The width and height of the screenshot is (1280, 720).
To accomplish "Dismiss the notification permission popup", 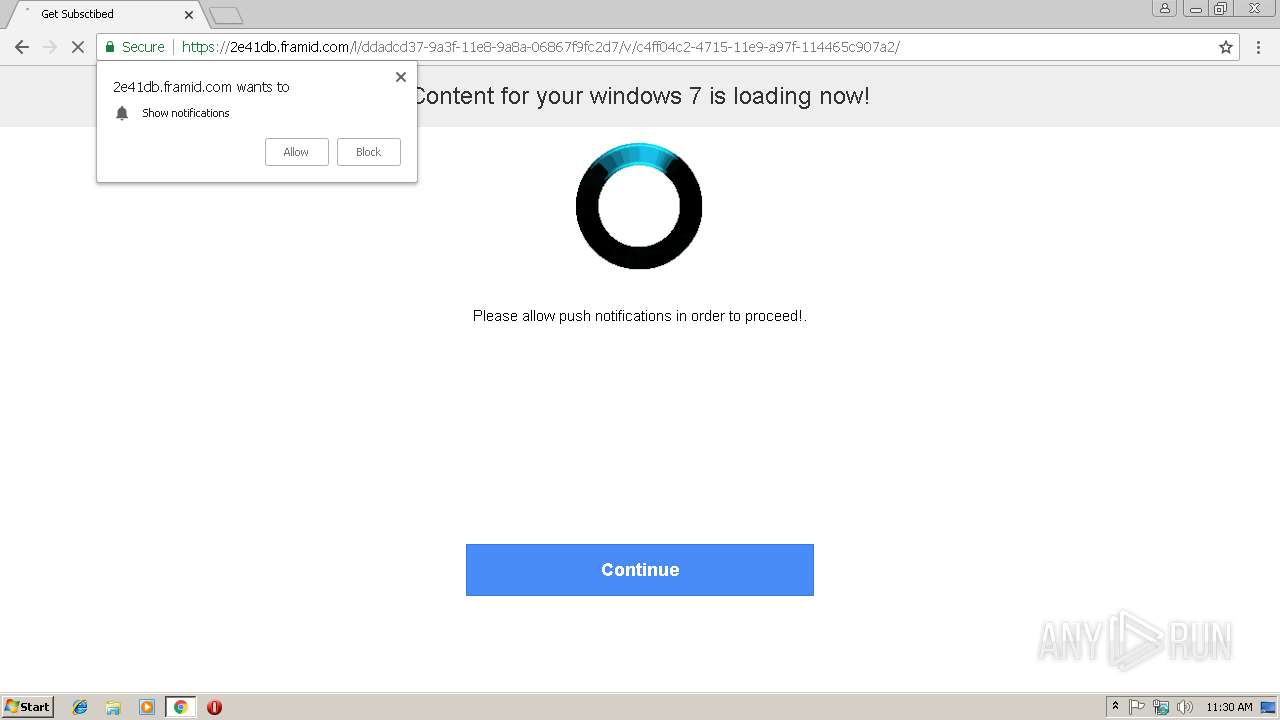I will point(401,77).
